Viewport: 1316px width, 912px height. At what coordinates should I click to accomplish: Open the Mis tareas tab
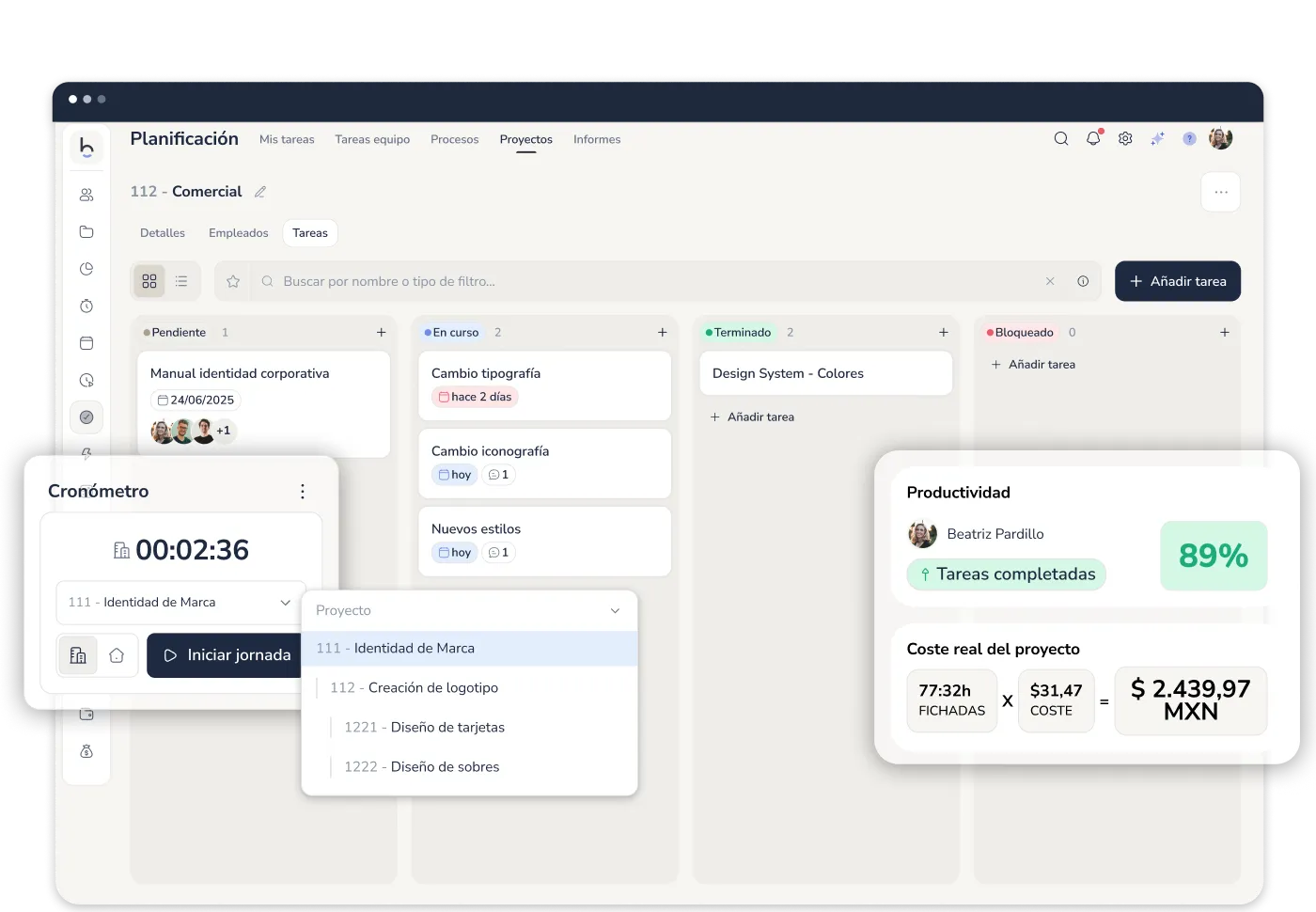click(287, 139)
